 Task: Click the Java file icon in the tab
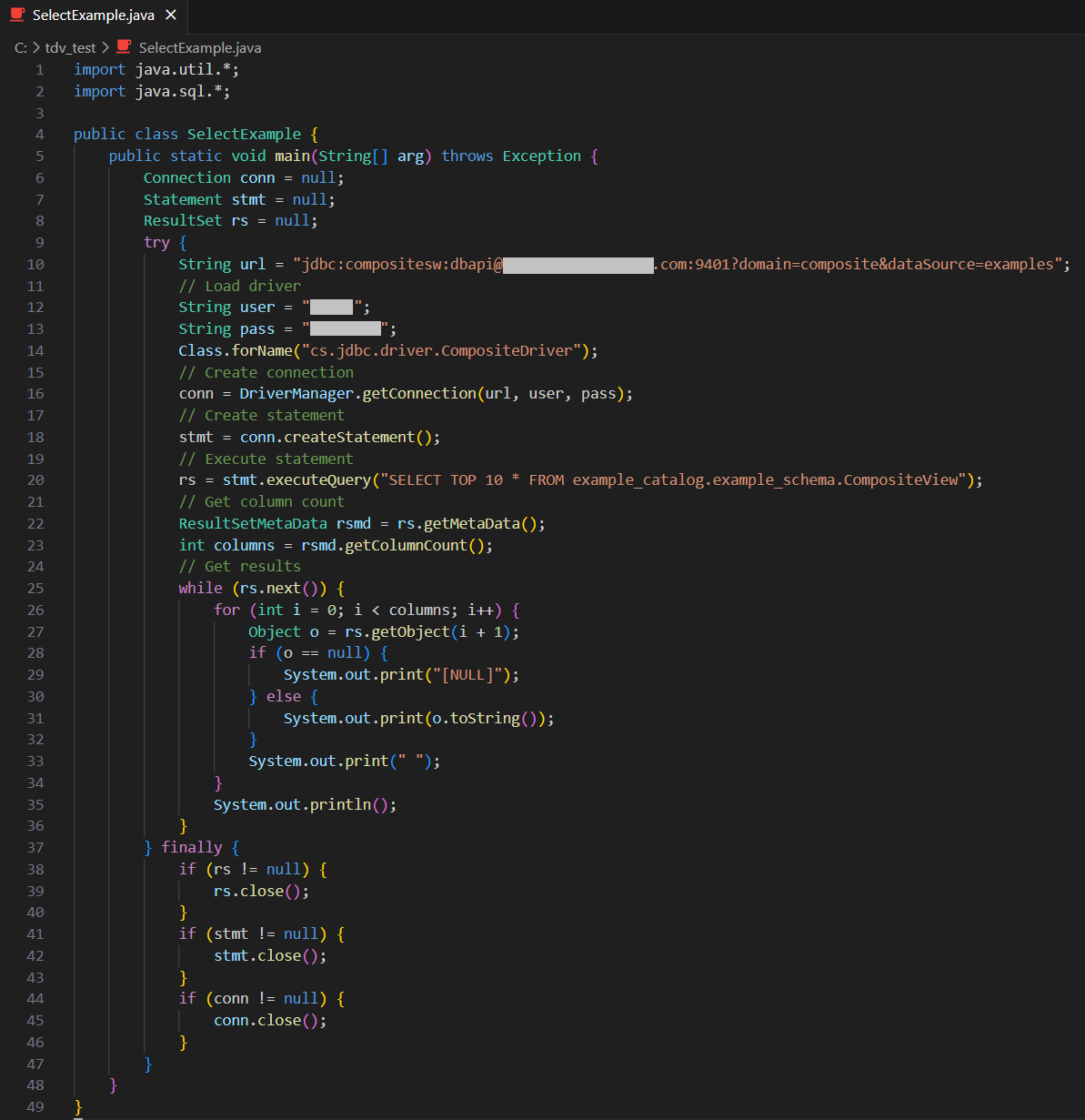[17, 15]
